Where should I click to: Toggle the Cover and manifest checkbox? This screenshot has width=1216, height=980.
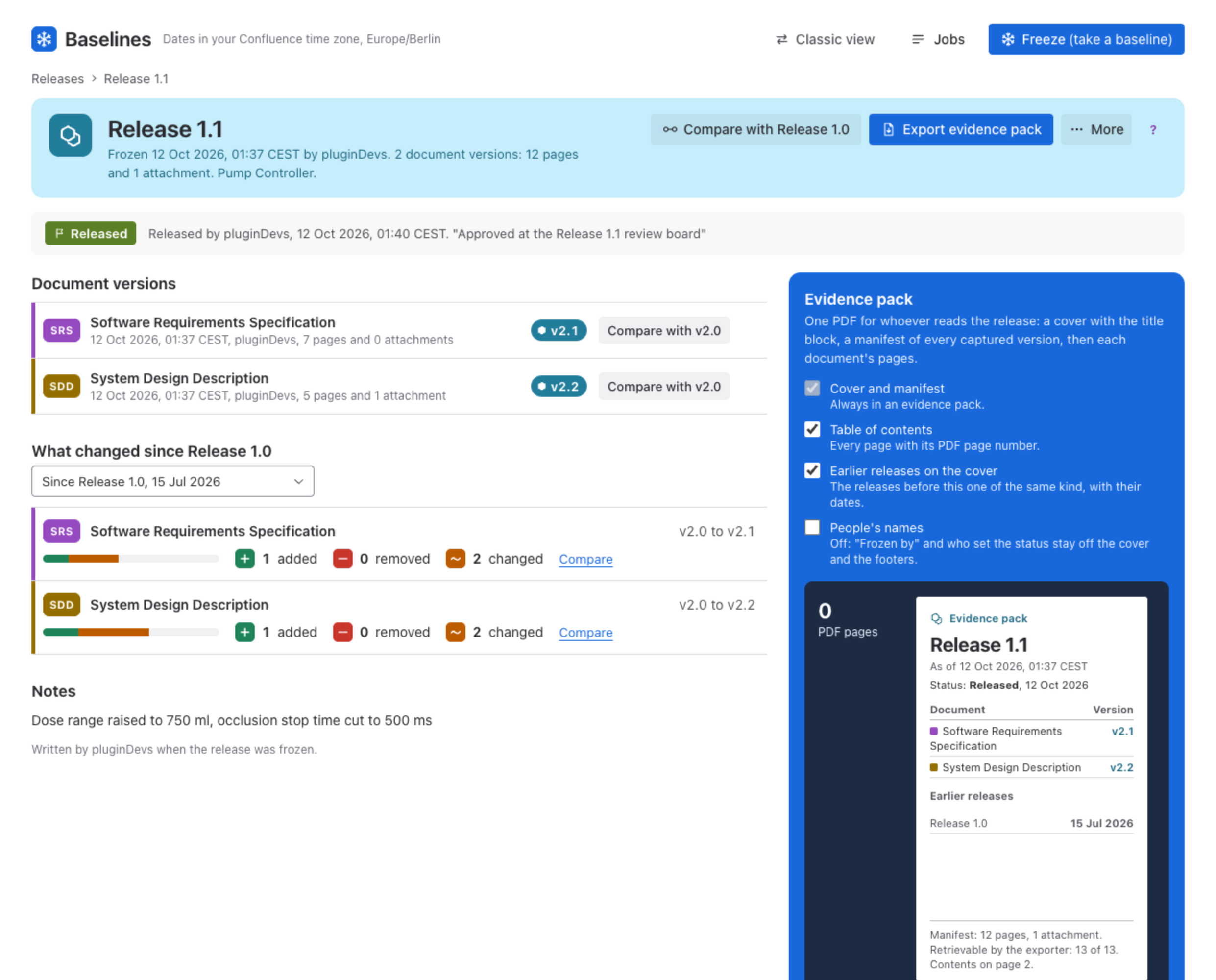[812, 389]
